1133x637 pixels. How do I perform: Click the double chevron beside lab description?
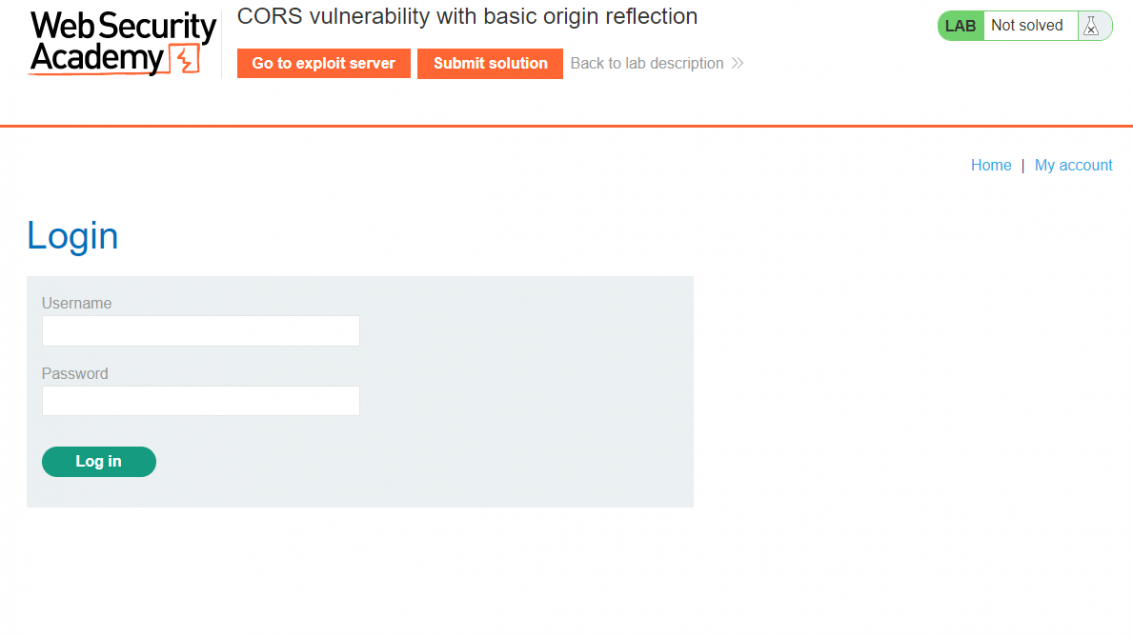[737, 64]
